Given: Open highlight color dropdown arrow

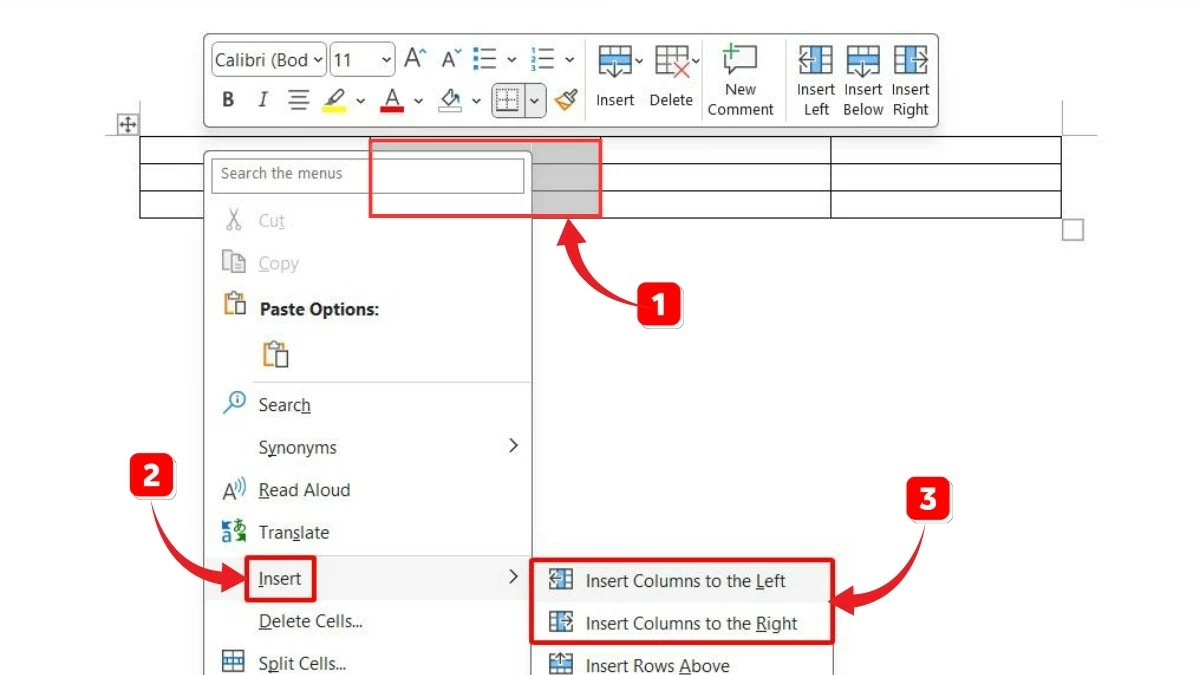Looking at the screenshot, I should (361, 101).
